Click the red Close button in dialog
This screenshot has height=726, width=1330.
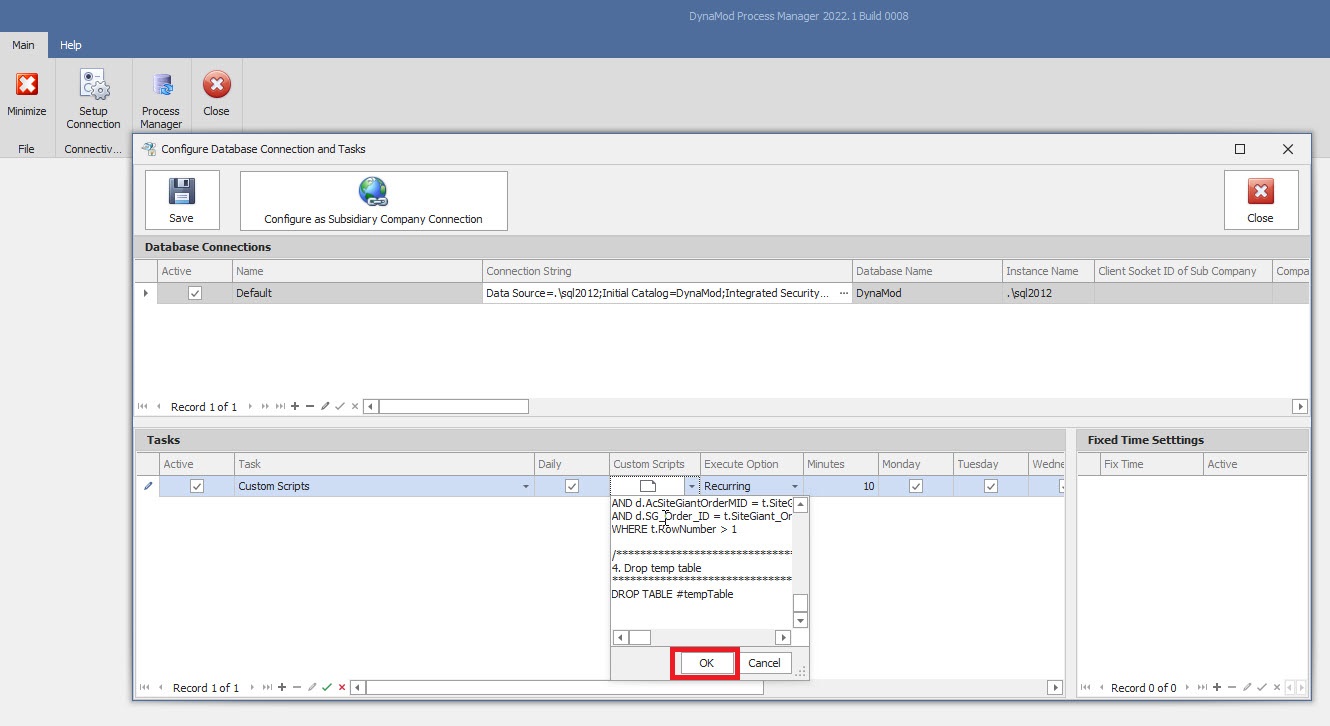1260,200
